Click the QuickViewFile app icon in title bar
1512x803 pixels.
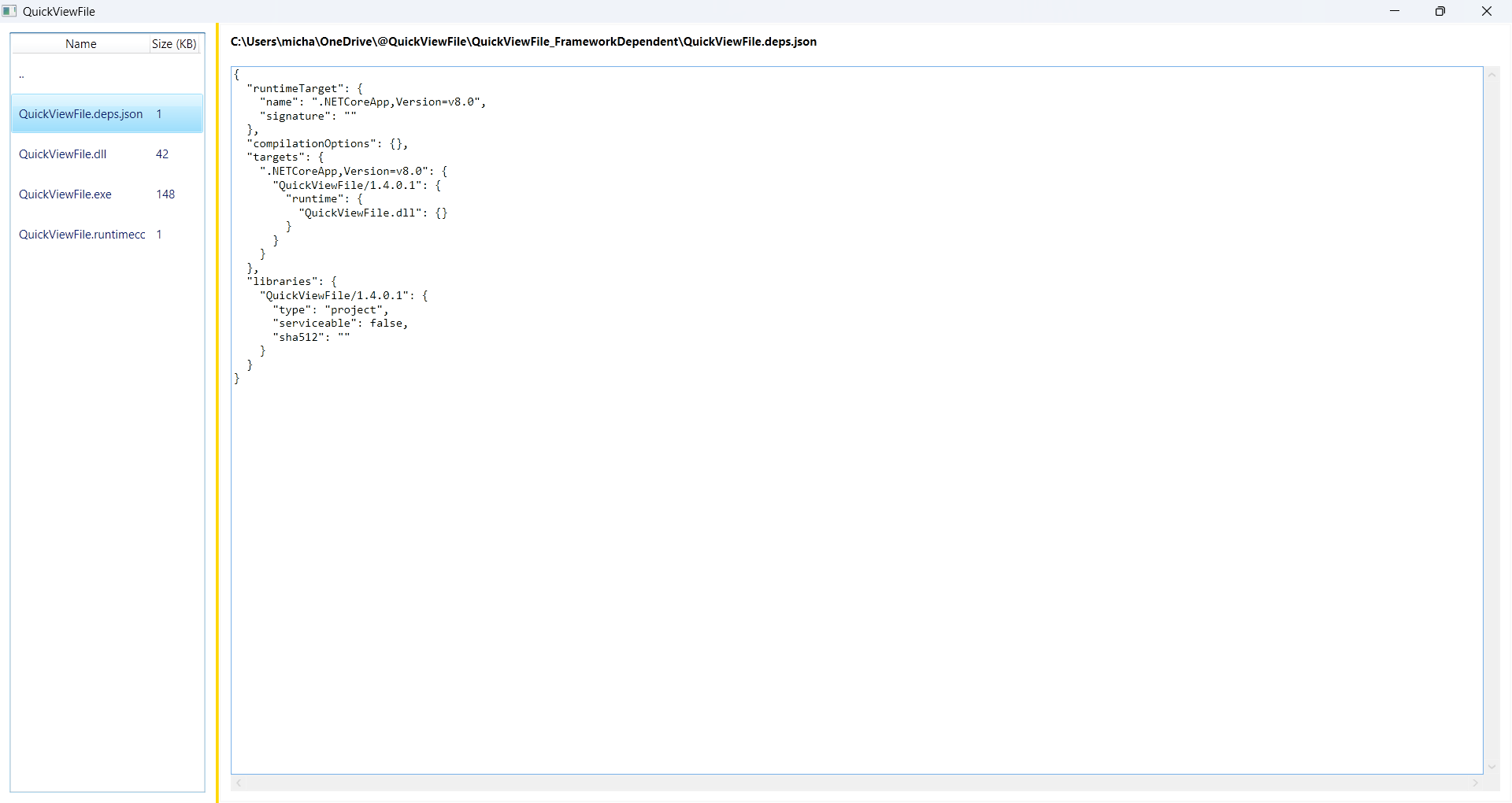(9, 11)
